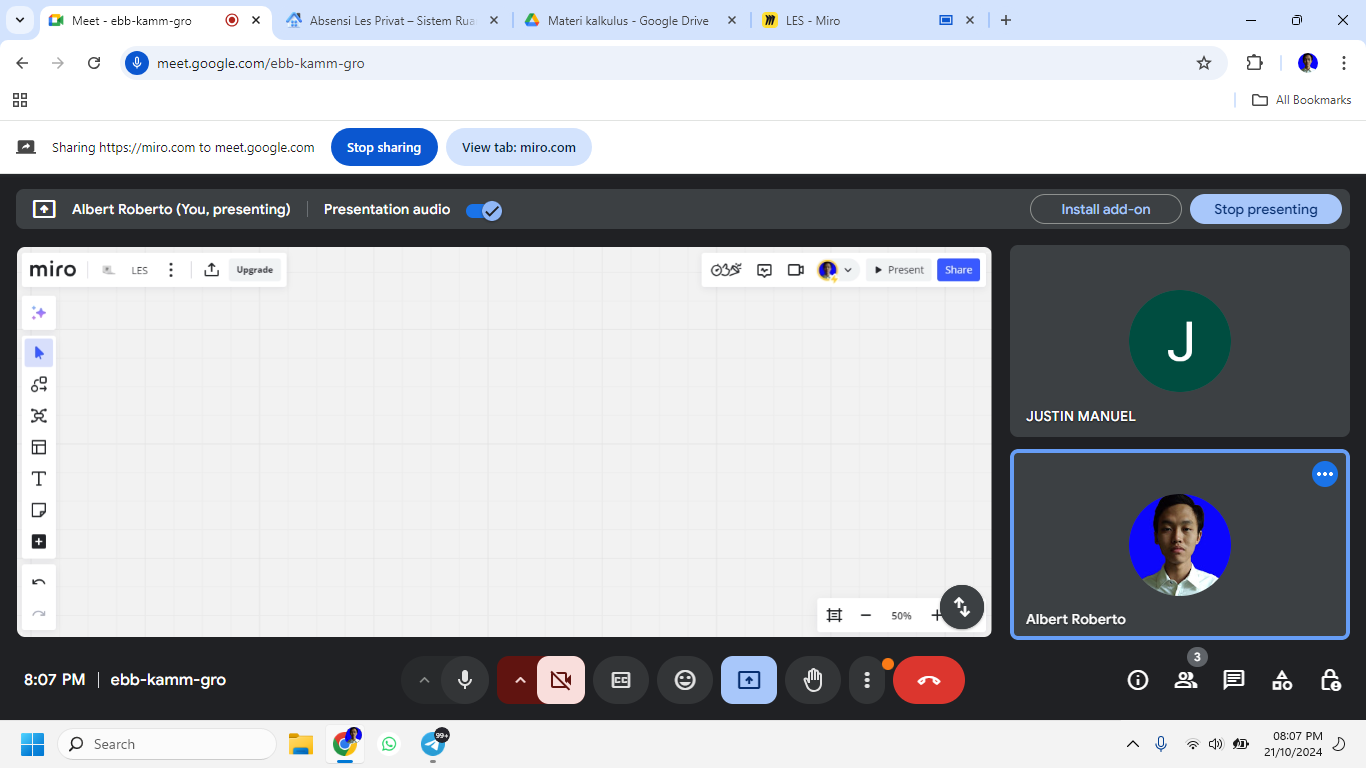This screenshot has height=768, width=1366.
Task: Open host controls lock icon
Action: pos(1330,680)
